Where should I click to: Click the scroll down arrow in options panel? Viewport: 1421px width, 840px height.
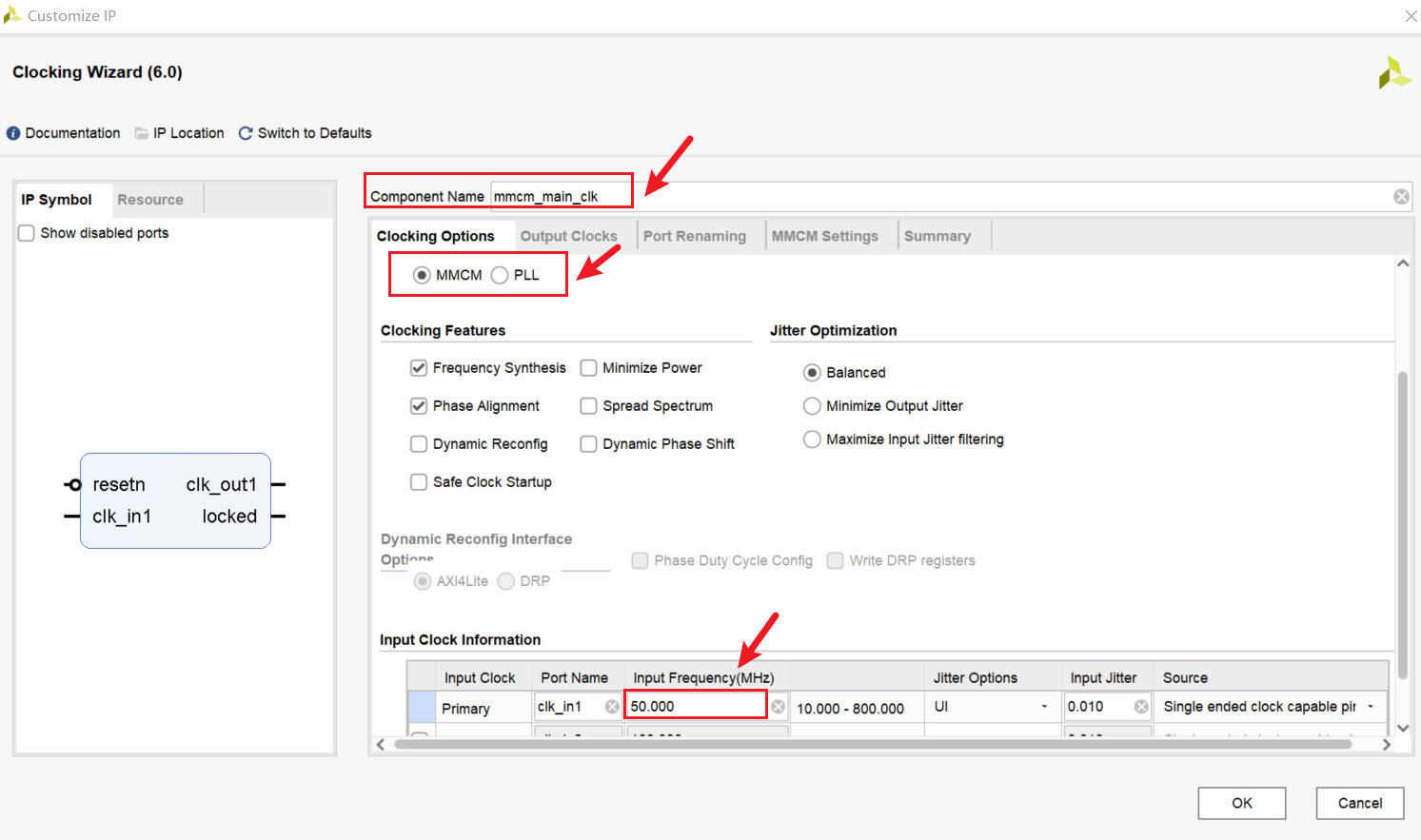pos(1403,728)
